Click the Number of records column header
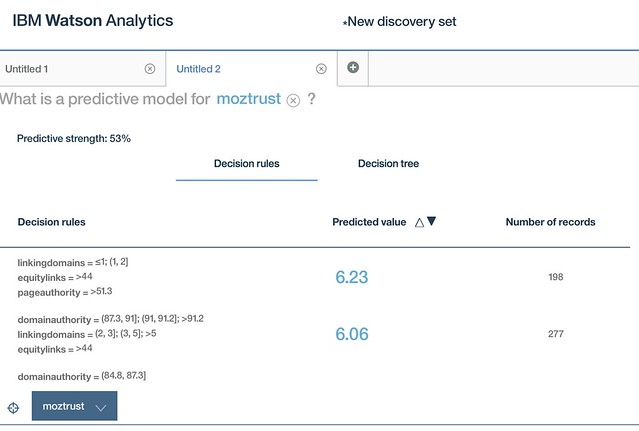Screen dimensions: 639x431 pyautogui.click(x=551, y=222)
